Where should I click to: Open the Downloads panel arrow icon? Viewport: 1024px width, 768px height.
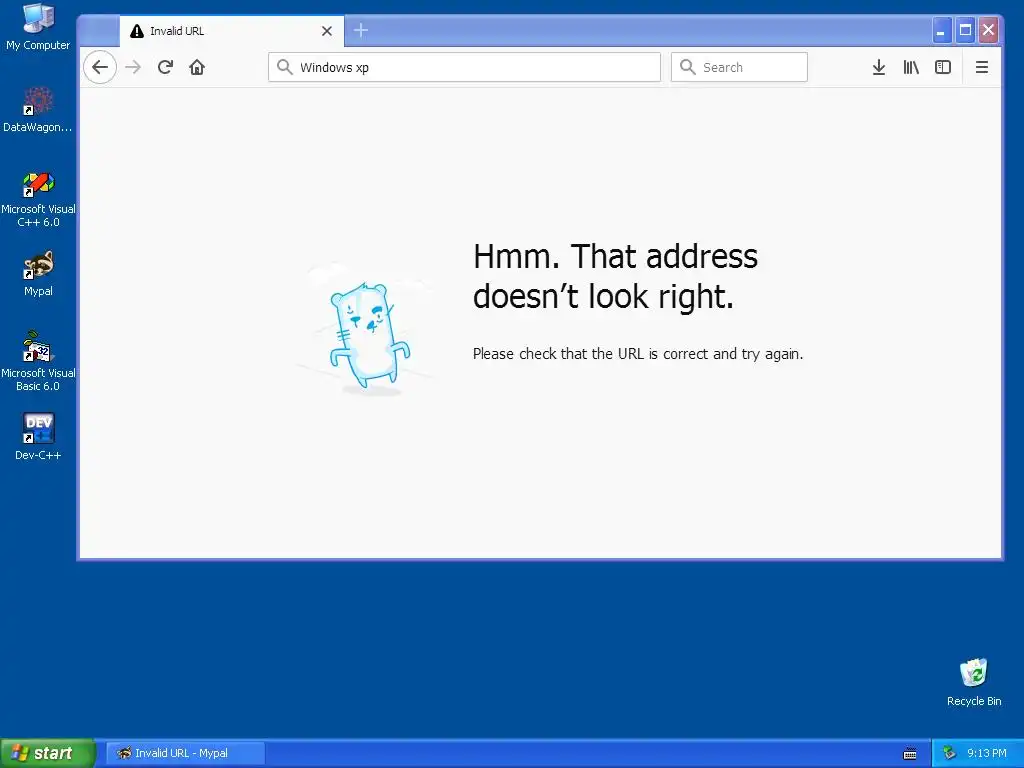click(x=879, y=67)
